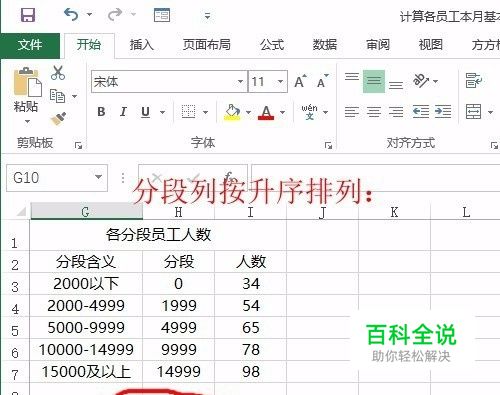The height and width of the screenshot is (395, 500).
Task: Select Top Align icon
Action: pos(352,77)
